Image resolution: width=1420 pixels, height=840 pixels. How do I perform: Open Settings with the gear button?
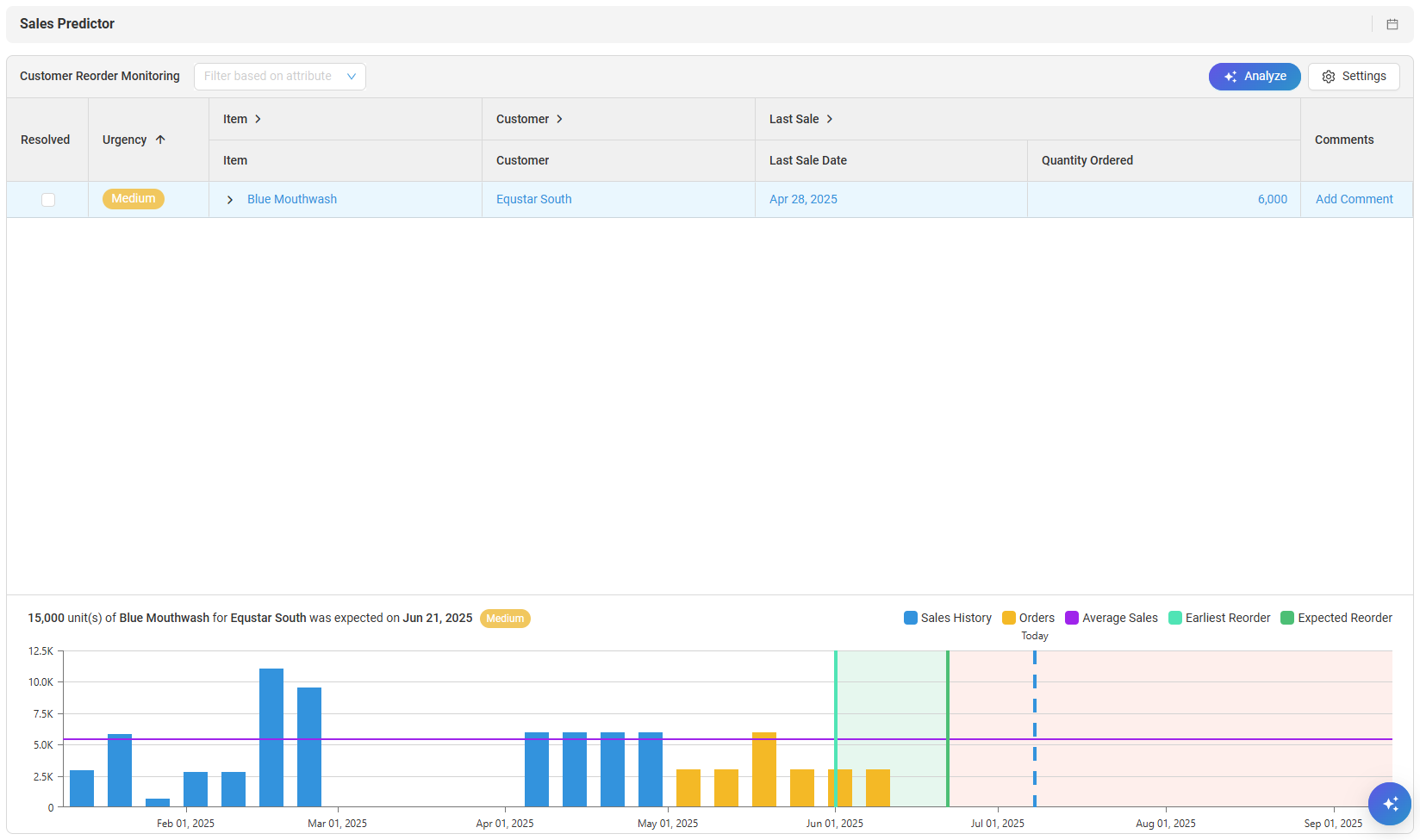(x=1354, y=77)
